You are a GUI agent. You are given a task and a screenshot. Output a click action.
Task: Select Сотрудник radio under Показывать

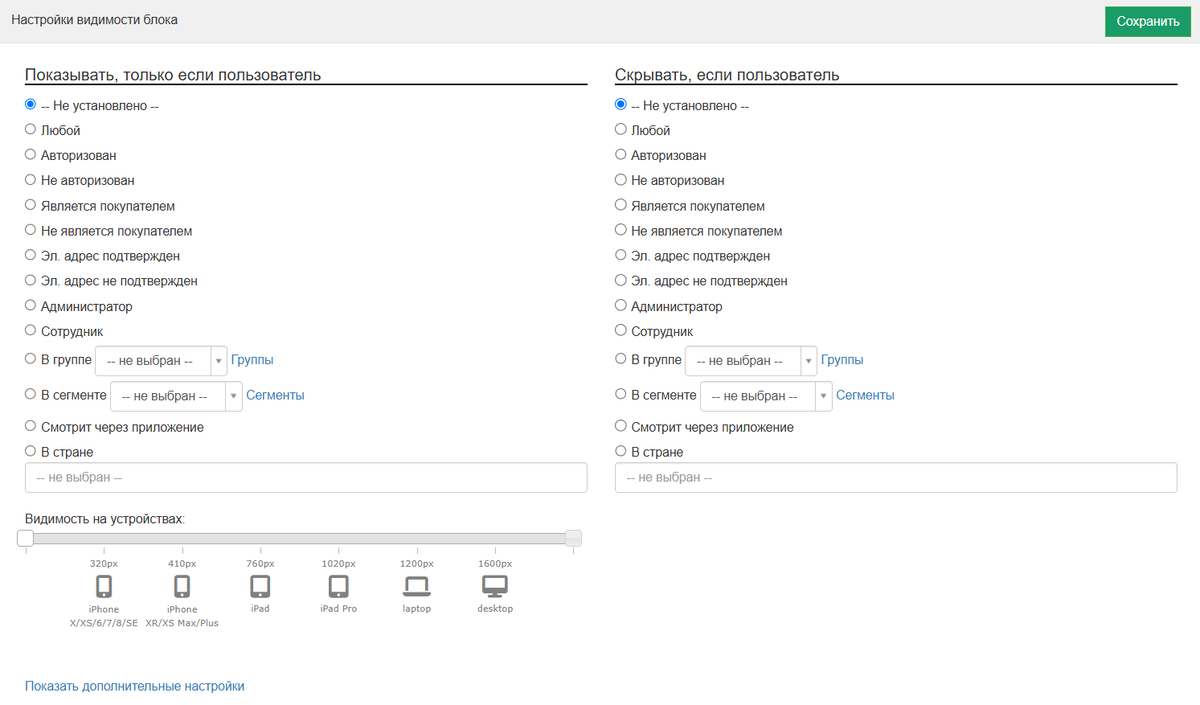pyautogui.click(x=30, y=330)
